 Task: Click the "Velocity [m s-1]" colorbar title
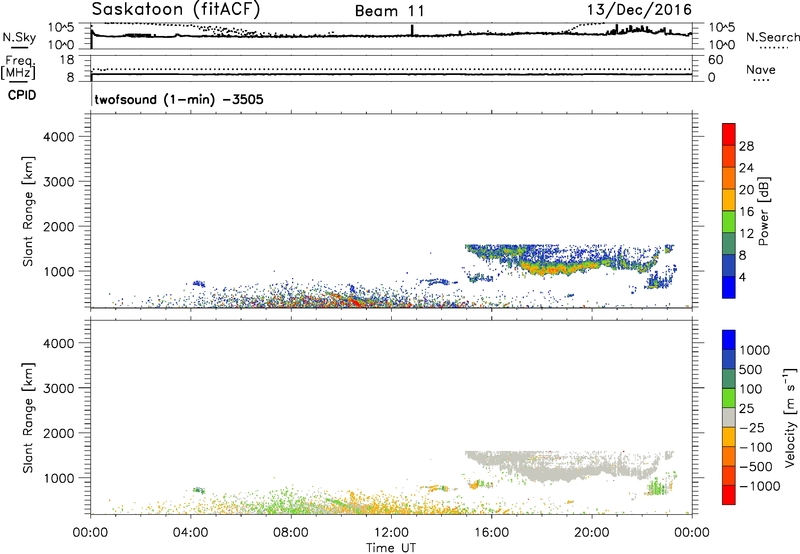tap(790, 417)
